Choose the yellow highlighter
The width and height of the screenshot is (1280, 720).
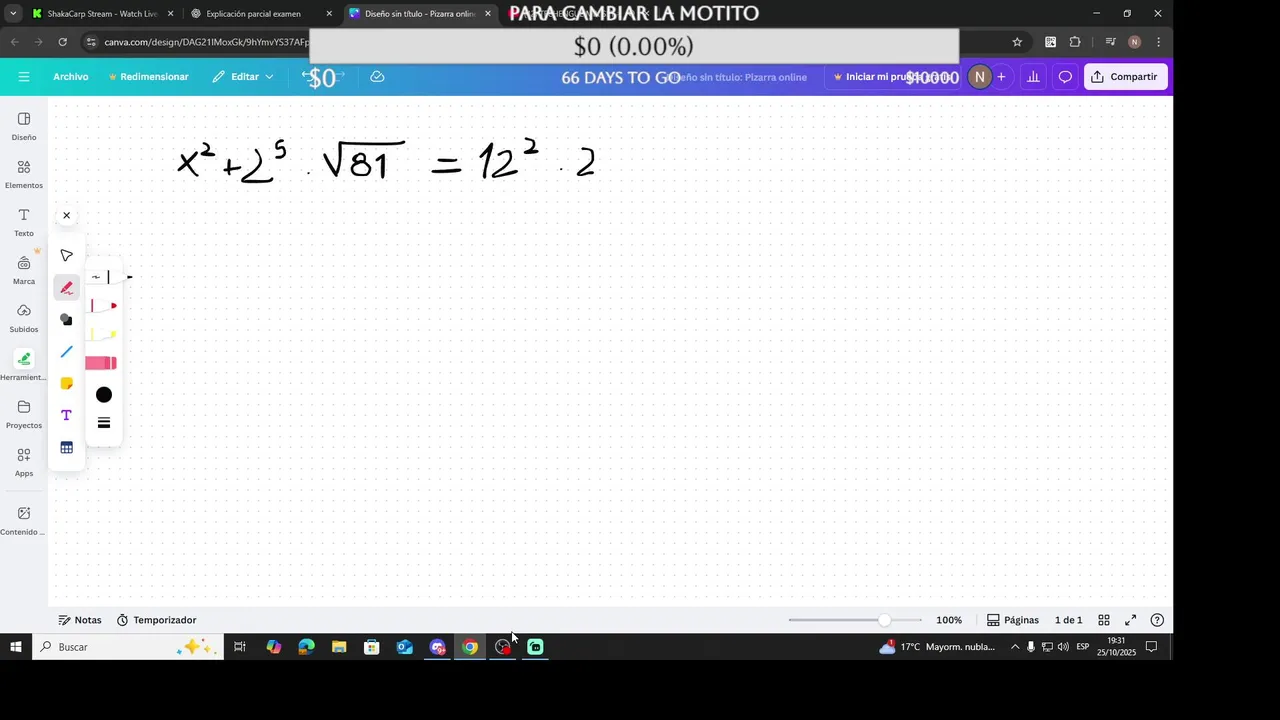pyautogui.click(x=103, y=334)
